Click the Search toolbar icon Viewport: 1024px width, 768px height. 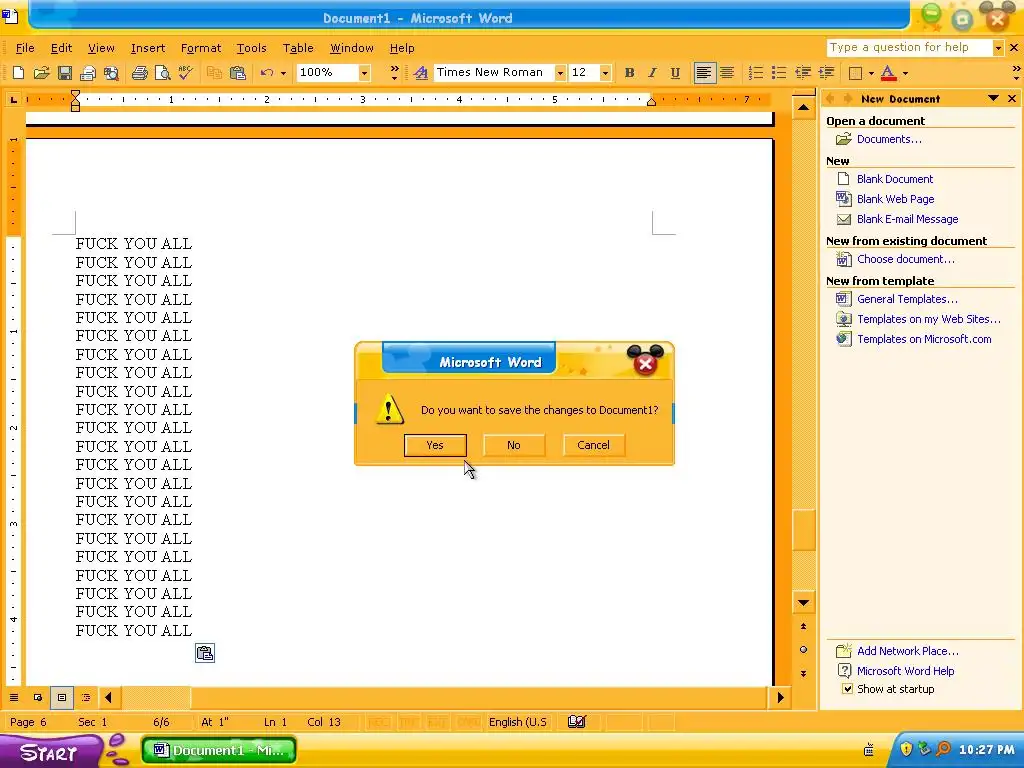pos(112,72)
